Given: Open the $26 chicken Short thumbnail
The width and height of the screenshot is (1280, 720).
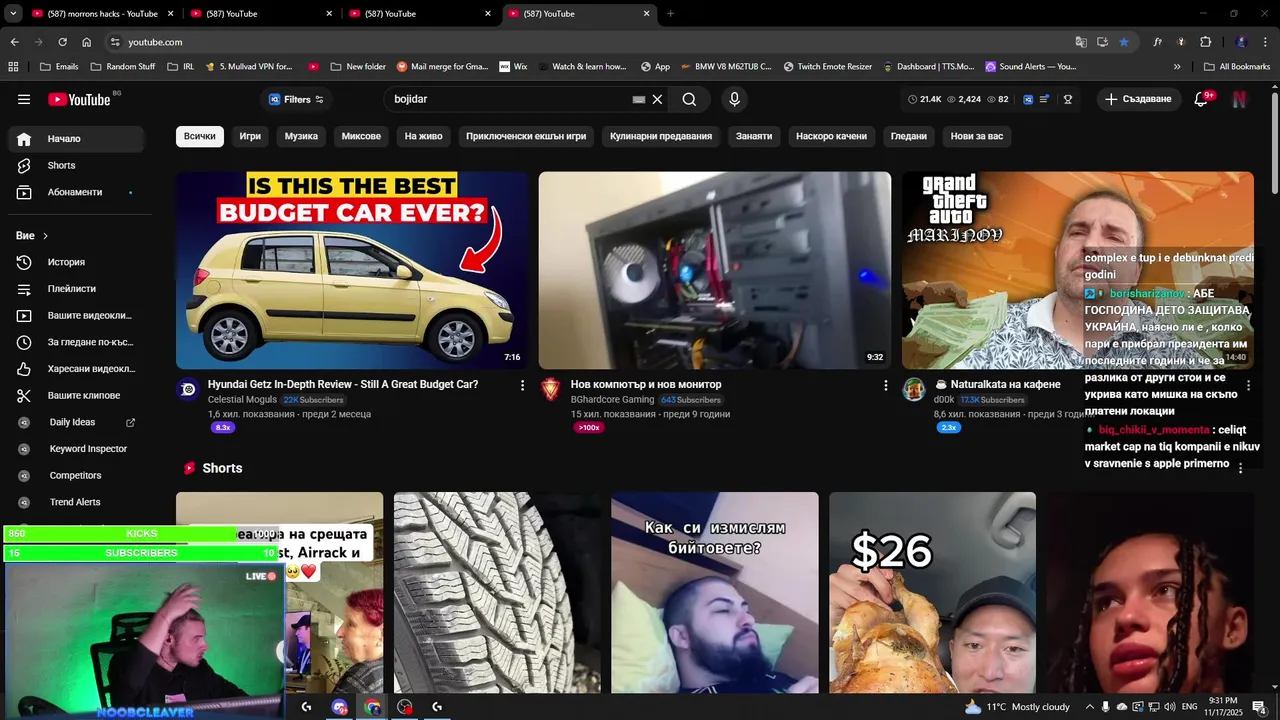Looking at the screenshot, I should [932, 592].
